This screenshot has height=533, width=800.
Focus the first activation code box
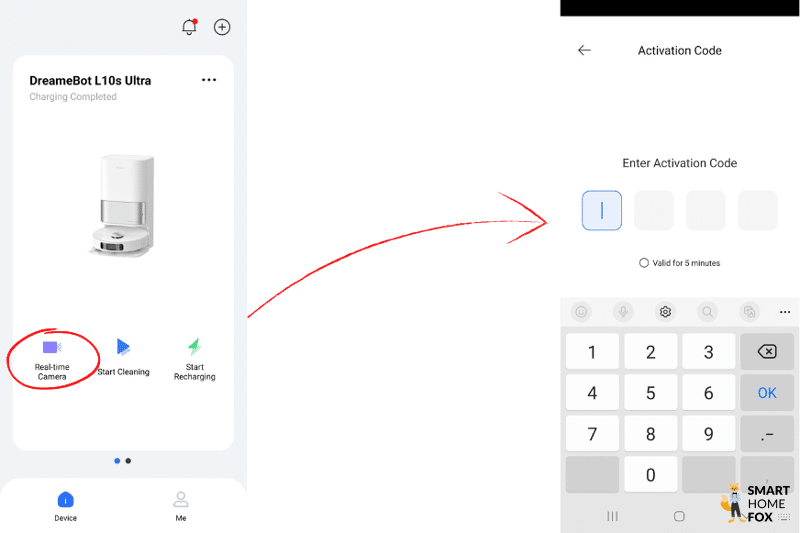point(602,211)
